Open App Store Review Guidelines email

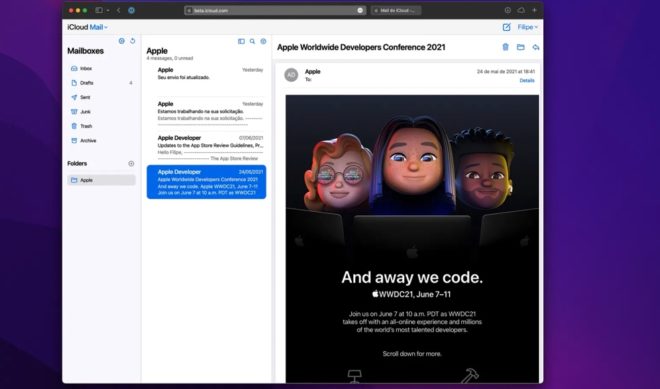click(x=206, y=147)
